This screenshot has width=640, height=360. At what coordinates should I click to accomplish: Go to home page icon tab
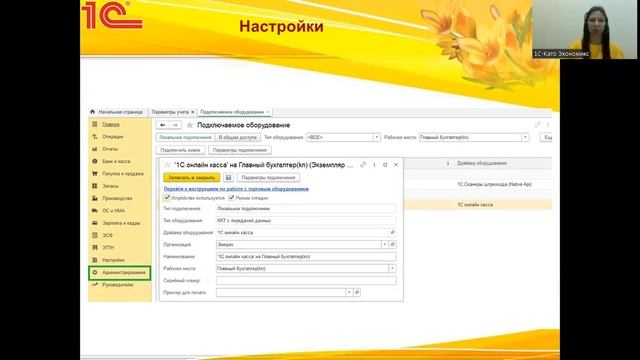(93, 112)
